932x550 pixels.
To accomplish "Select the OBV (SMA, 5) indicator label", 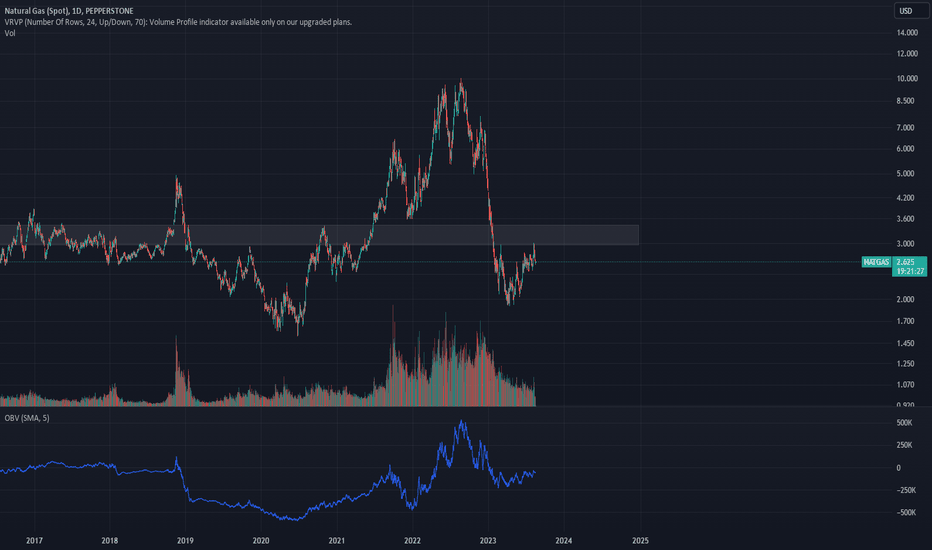I will tap(27, 418).
